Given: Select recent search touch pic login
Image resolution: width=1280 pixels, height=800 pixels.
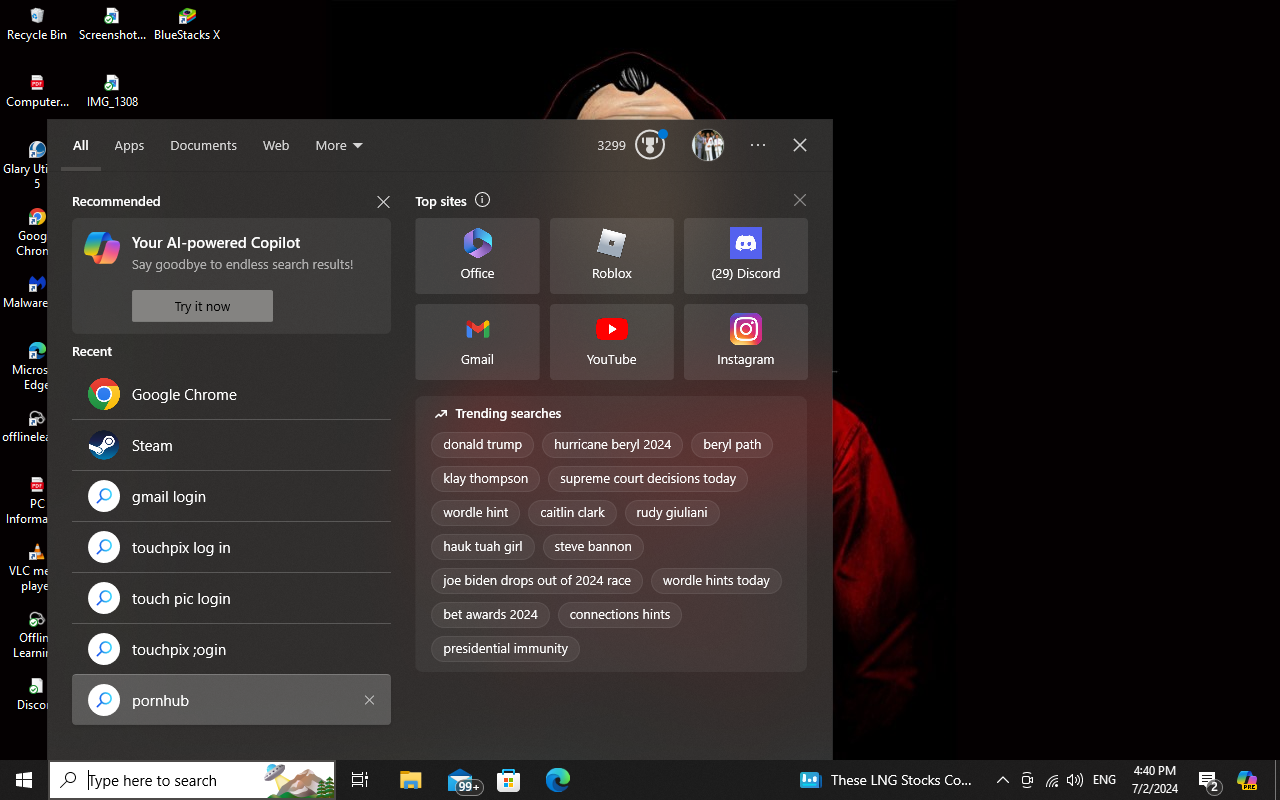Looking at the screenshot, I should click(231, 598).
